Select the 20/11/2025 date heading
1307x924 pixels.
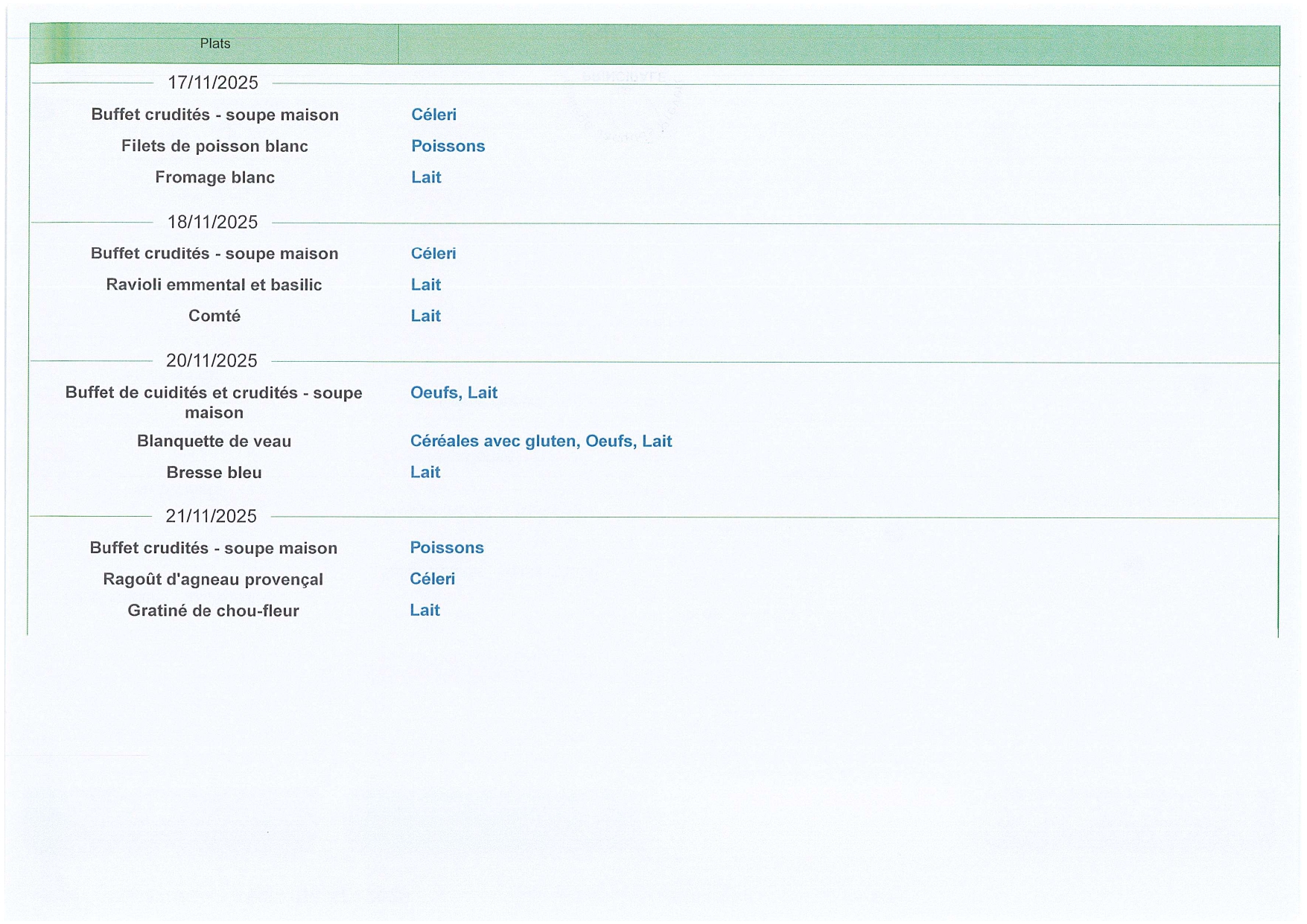coord(212,360)
